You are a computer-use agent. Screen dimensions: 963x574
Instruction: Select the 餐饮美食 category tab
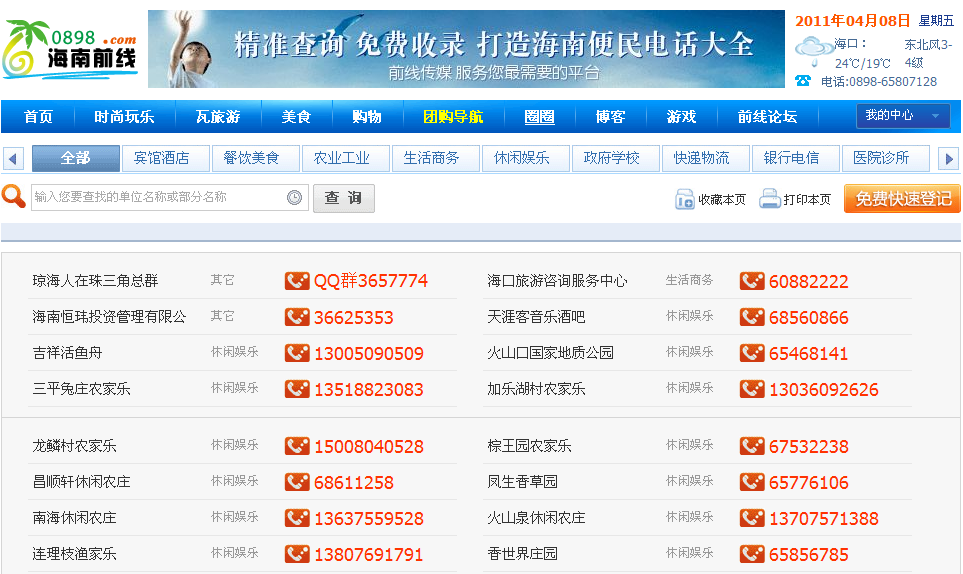point(255,158)
